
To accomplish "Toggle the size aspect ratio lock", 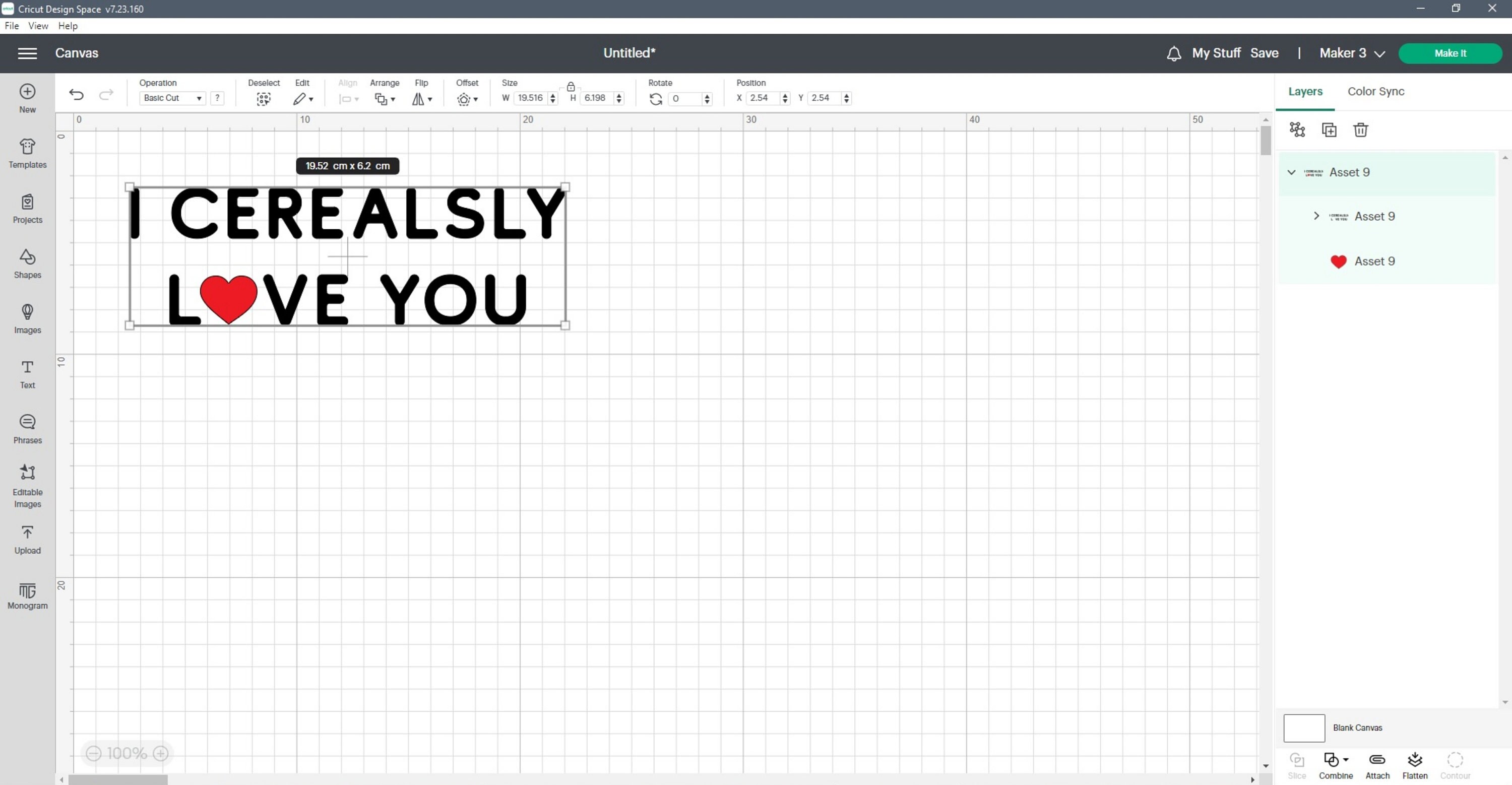I will pyautogui.click(x=571, y=85).
